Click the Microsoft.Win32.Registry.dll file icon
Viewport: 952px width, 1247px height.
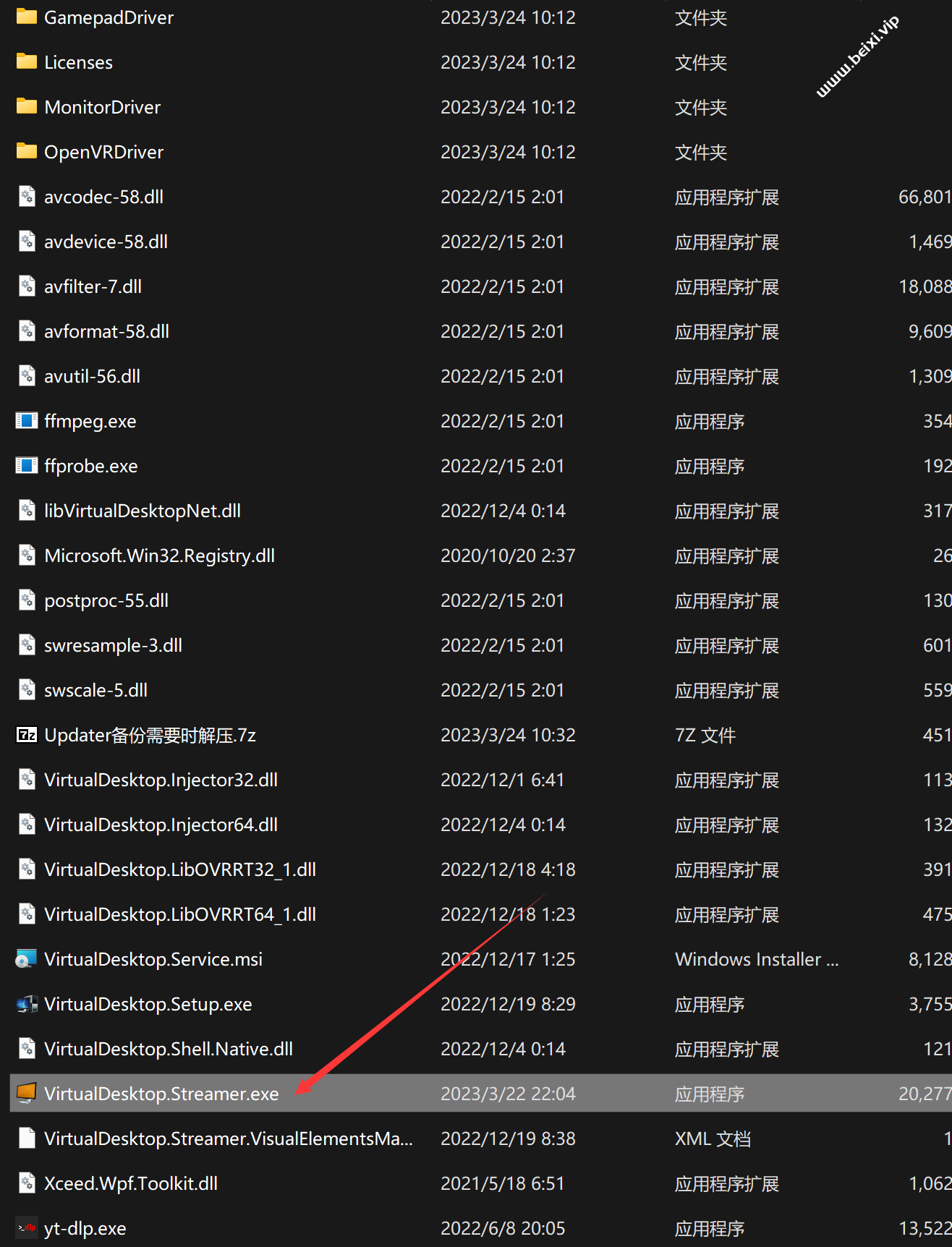pos(27,555)
